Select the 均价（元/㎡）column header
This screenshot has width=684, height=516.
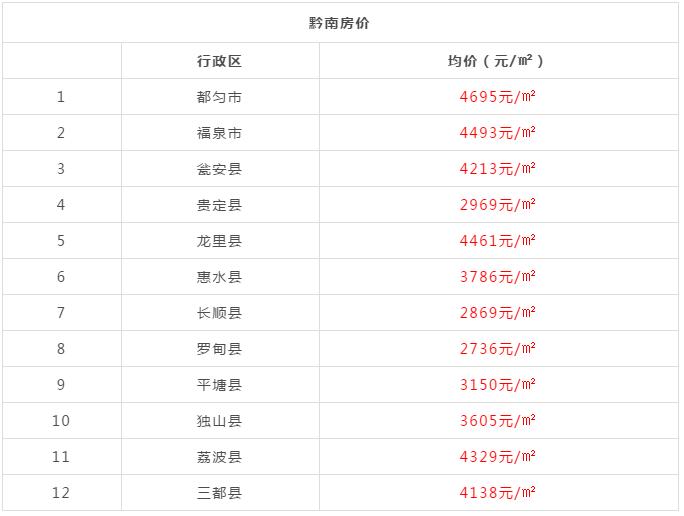[x=496, y=61]
